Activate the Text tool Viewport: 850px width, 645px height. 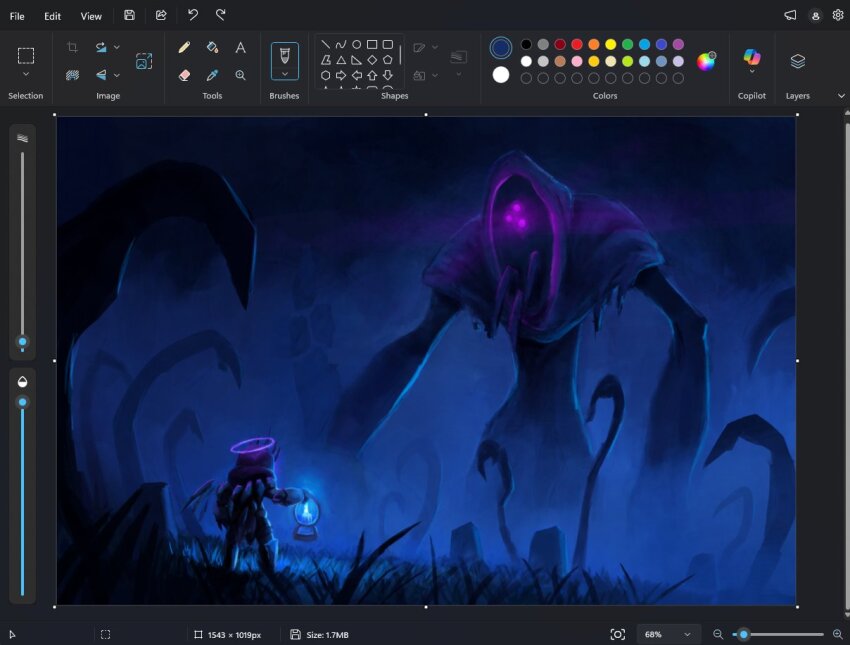[241, 47]
